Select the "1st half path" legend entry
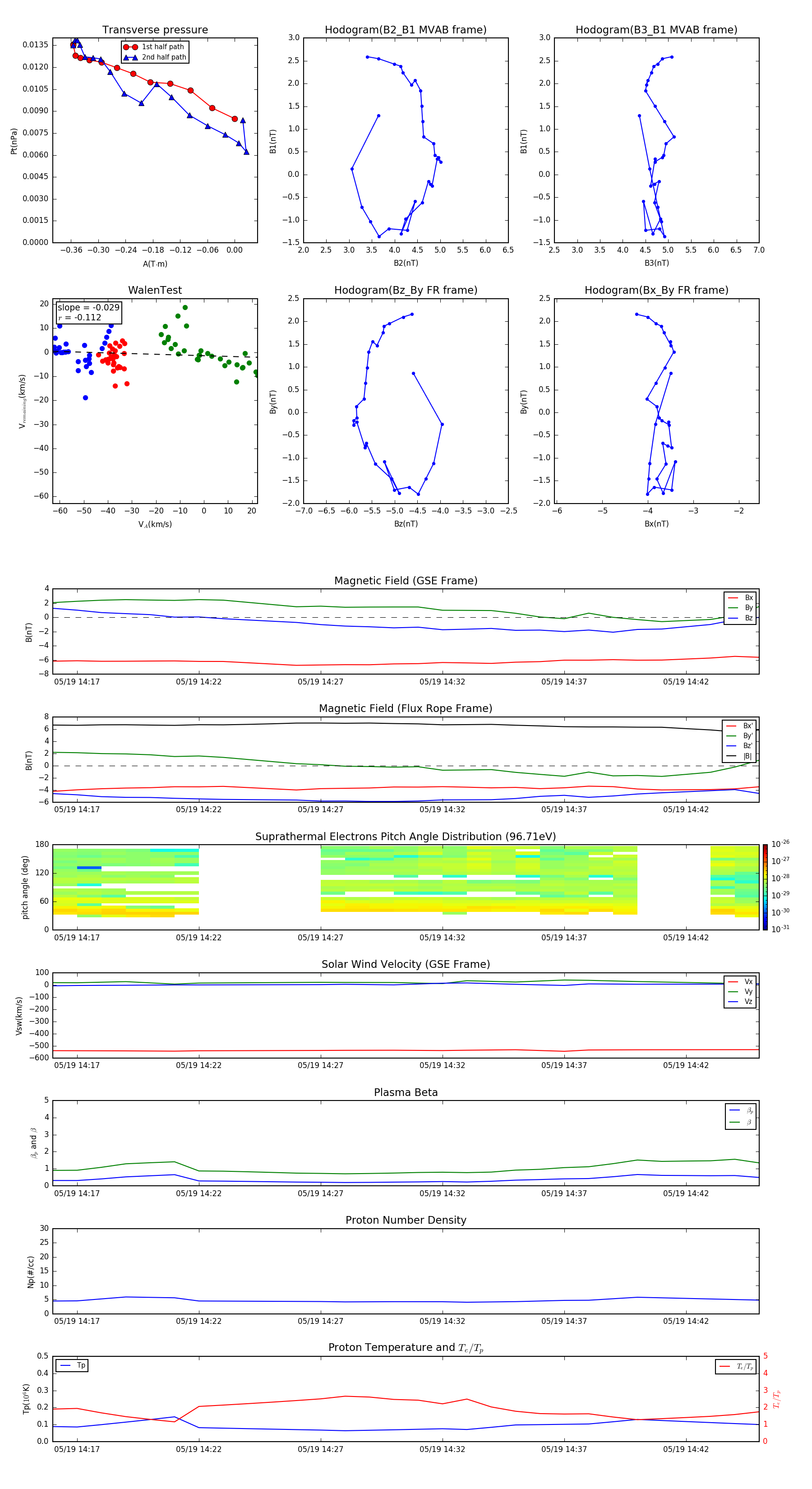This screenshot has width=812, height=1489. pos(154,47)
